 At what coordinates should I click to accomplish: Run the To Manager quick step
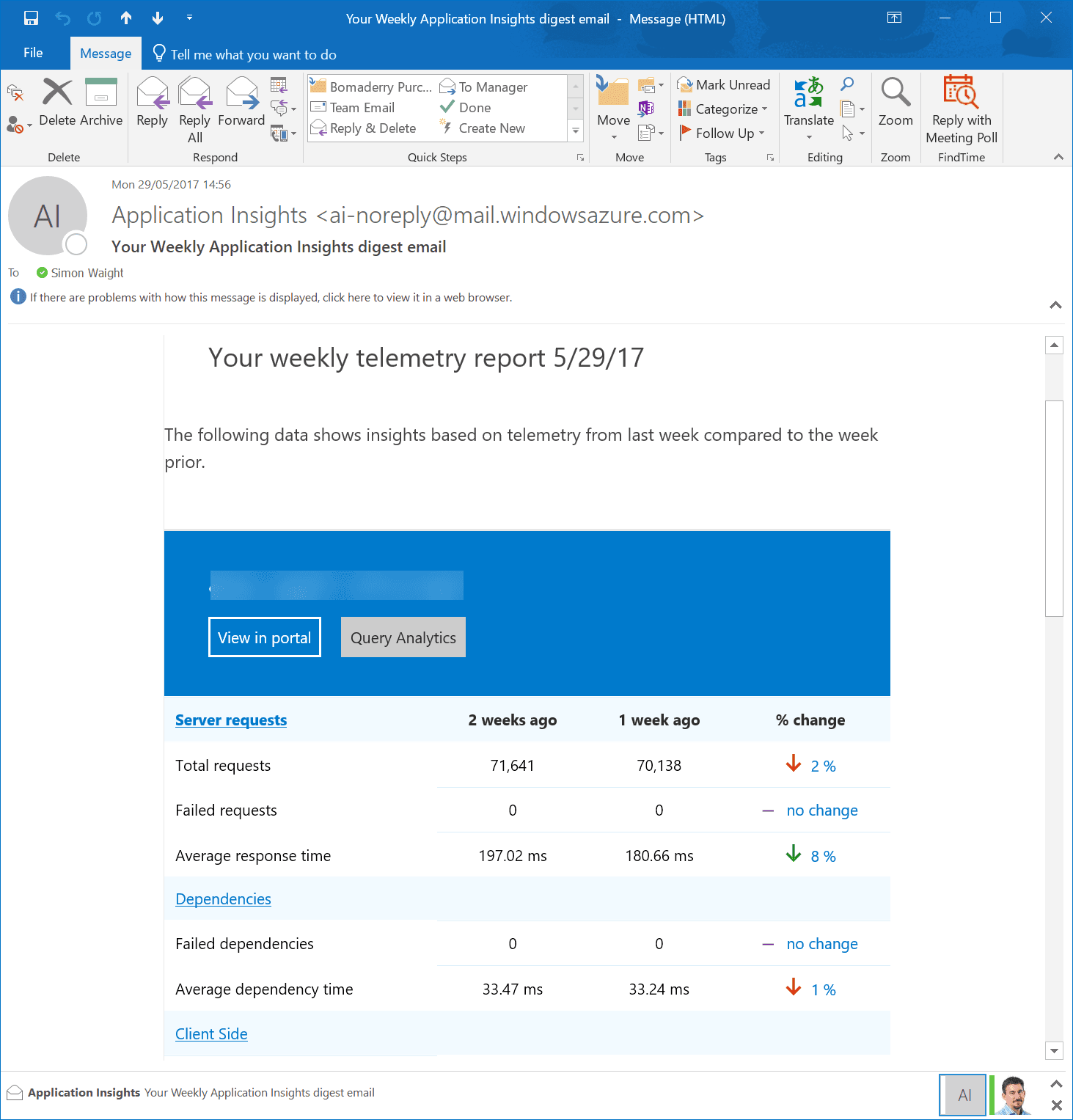click(484, 87)
